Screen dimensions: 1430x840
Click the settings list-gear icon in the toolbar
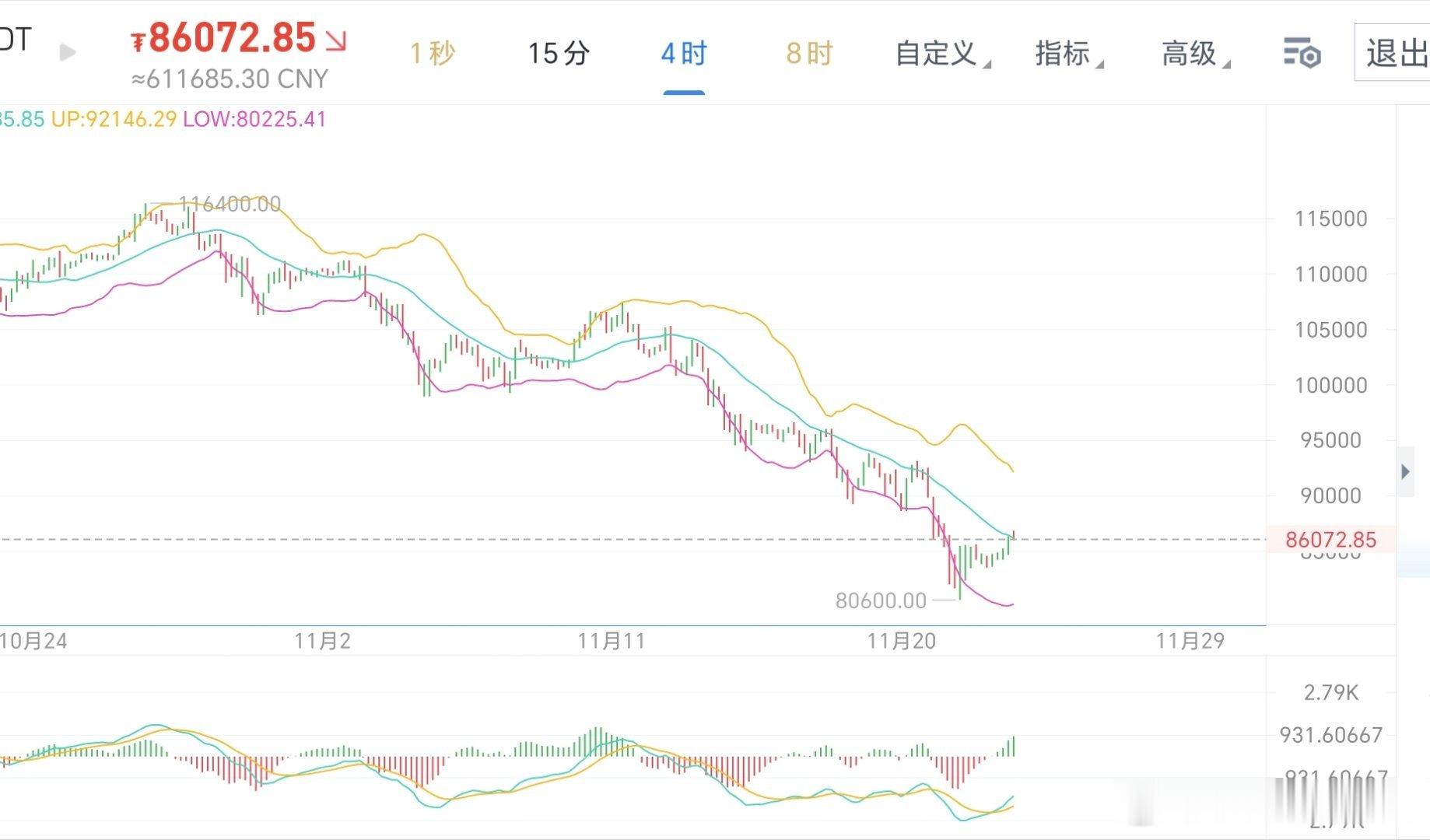coord(1302,53)
